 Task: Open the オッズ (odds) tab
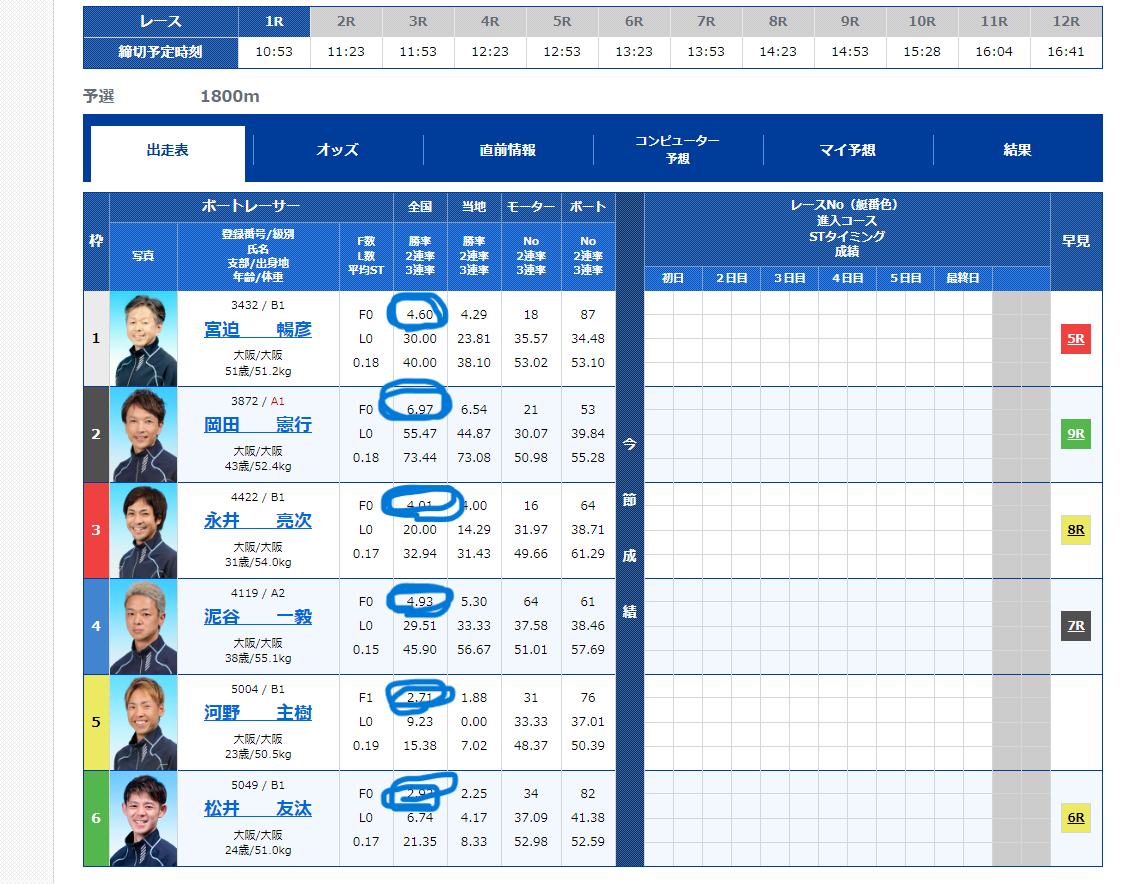click(x=340, y=148)
